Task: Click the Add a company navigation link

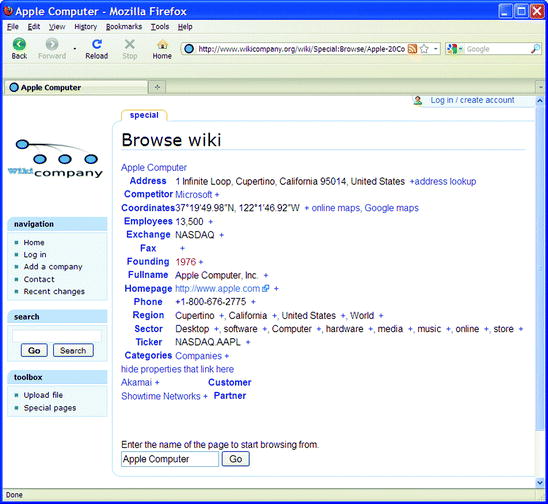Action: pyautogui.click(x=53, y=267)
